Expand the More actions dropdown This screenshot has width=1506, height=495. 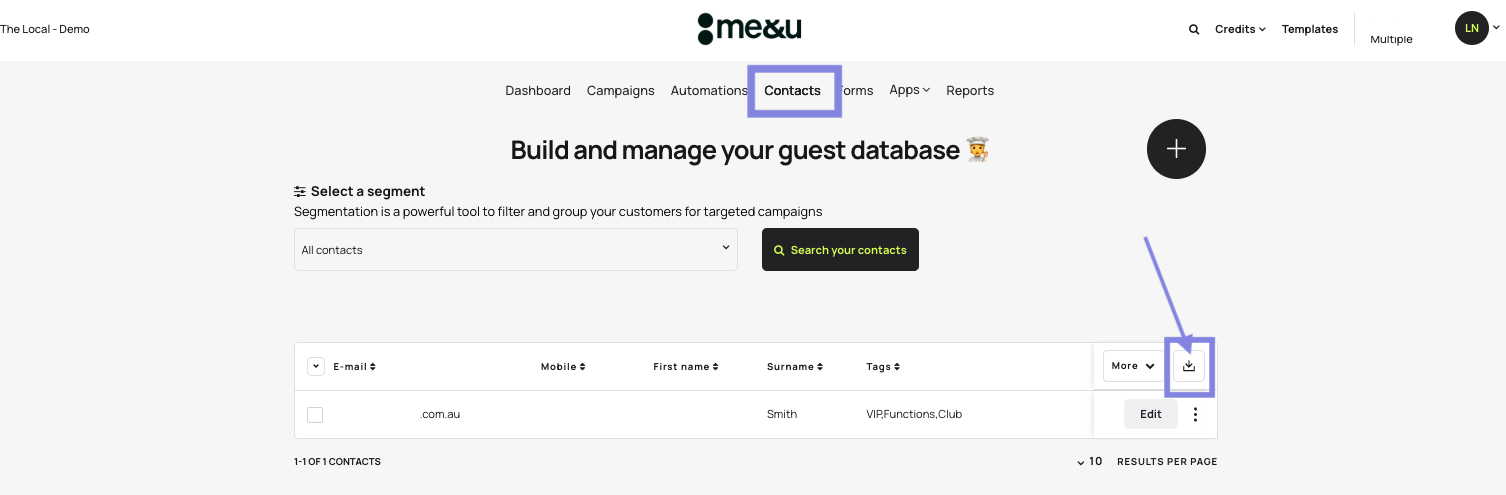coord(1132,366)
